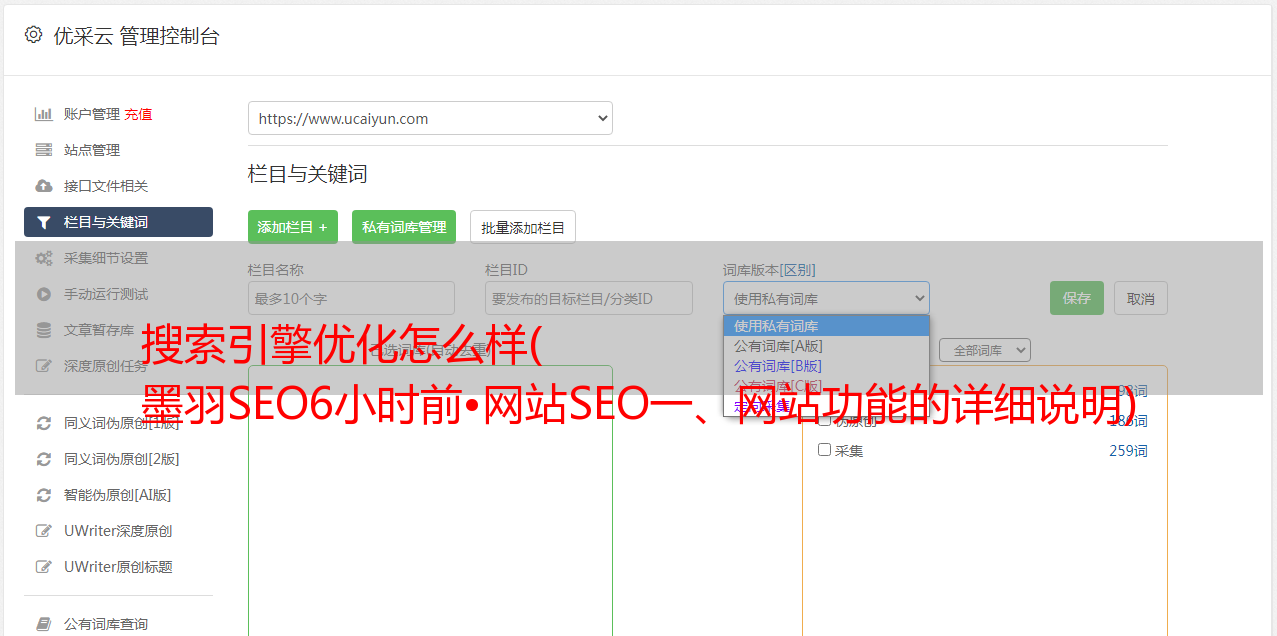Focus the 栏目名称 input field
The height and width of the screenshot is (636, 1277).
pos(351,298)
